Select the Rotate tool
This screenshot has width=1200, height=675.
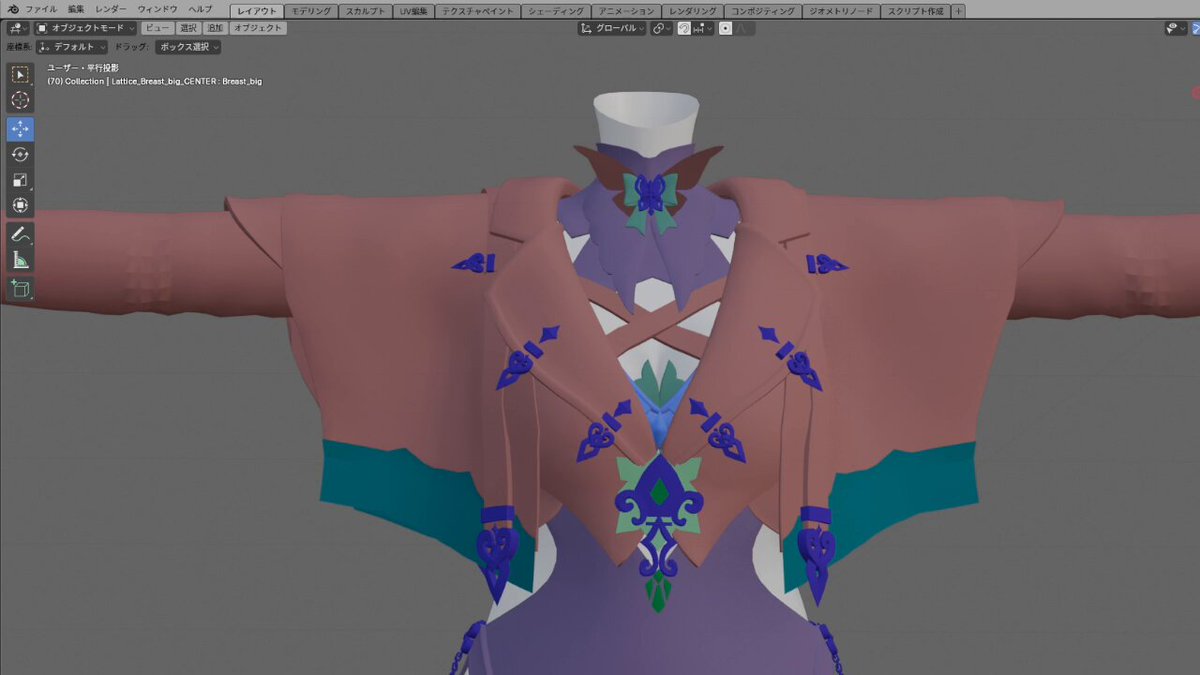click(x=20, y=154)
